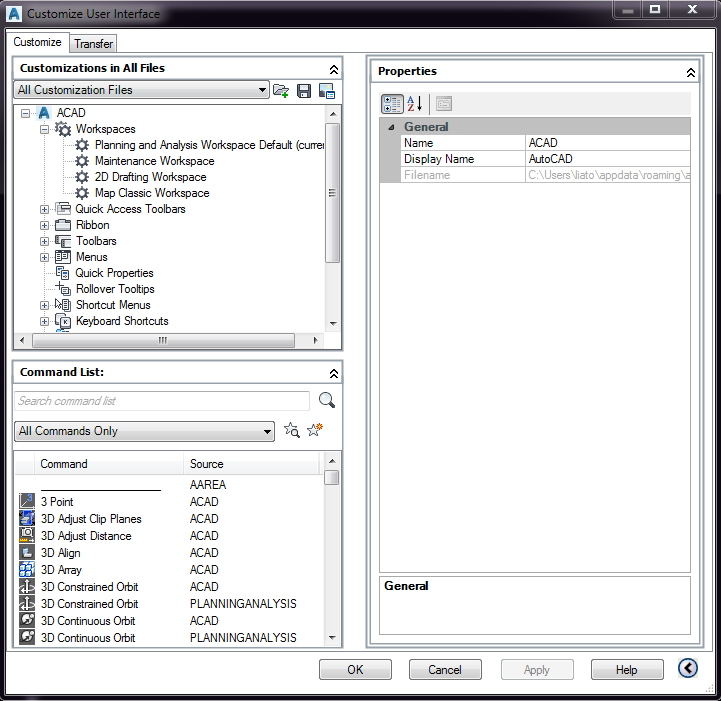Screen dimensions: 721x701
Task: Click the Quick Properties tree icon
Action: pyautogui.click(x=63, y=273)
